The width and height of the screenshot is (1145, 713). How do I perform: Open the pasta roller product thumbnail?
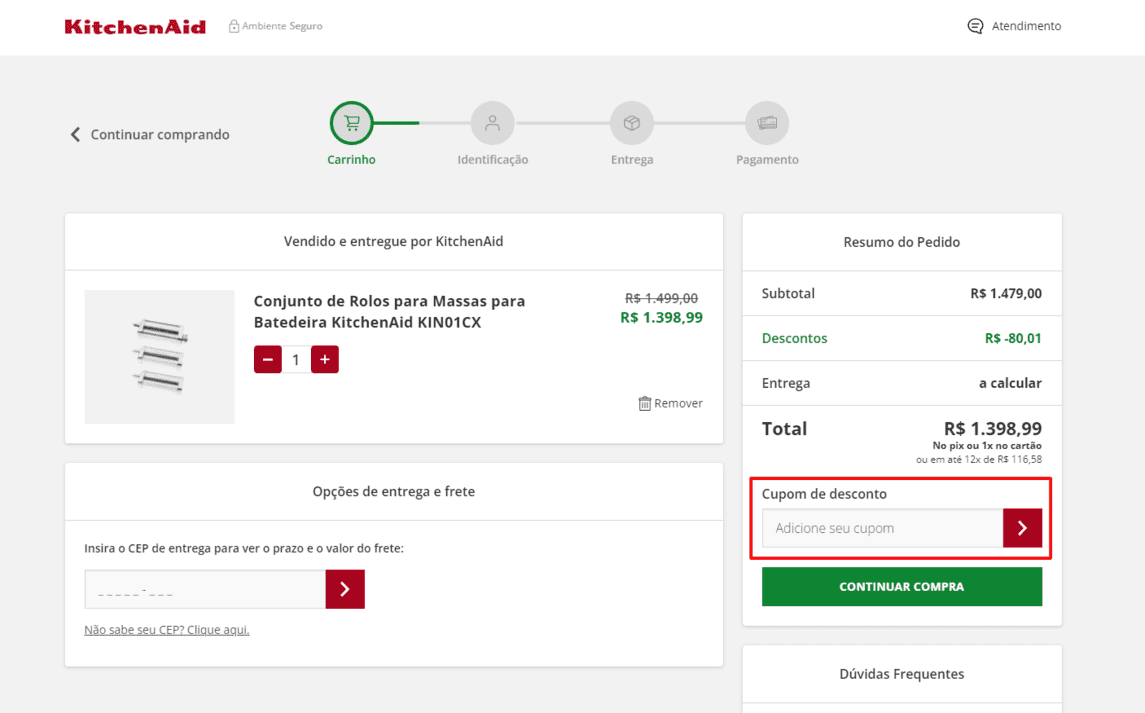159,356
